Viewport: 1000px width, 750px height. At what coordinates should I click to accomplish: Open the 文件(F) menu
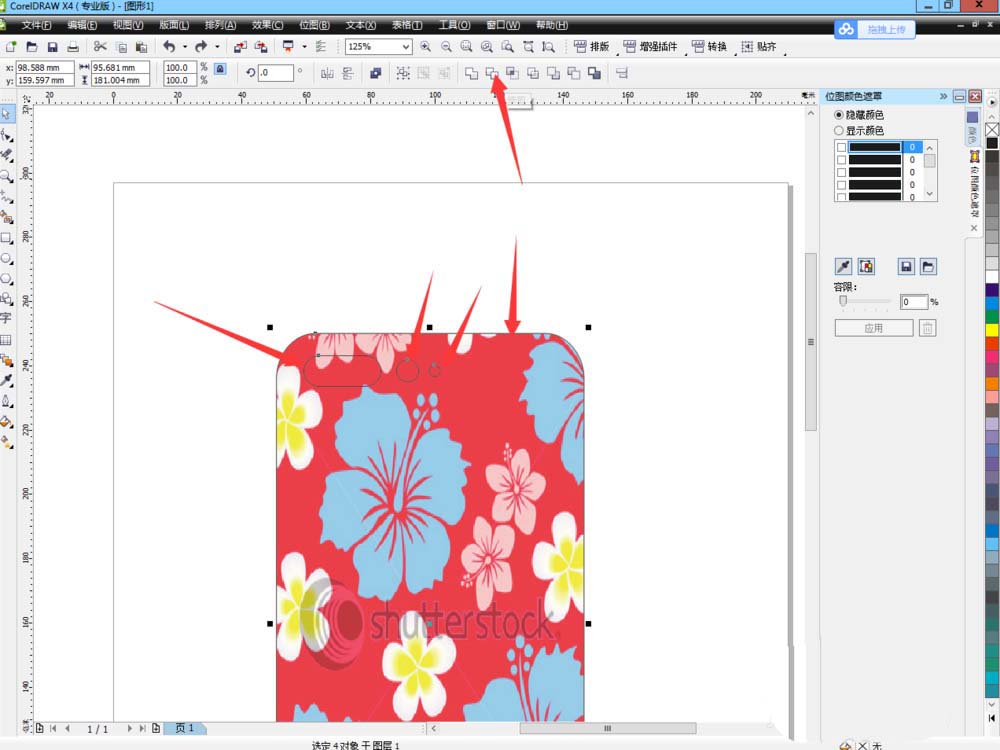(36, 25)
